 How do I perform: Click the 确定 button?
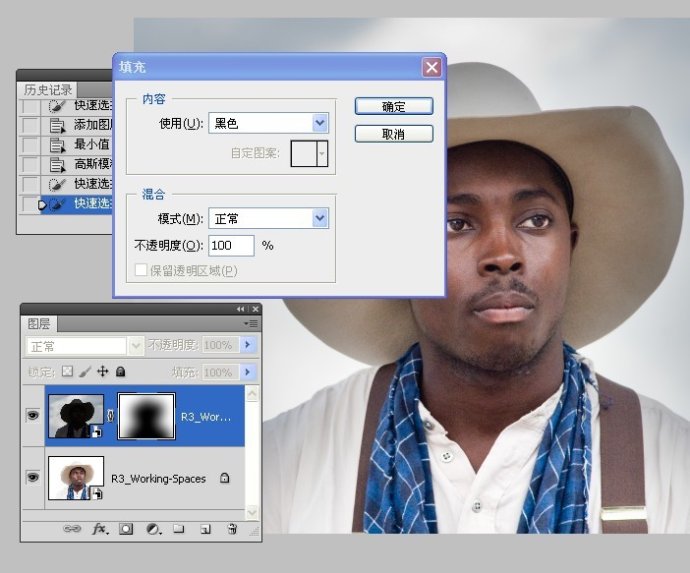pyautogui.click(x=394, y=106)
